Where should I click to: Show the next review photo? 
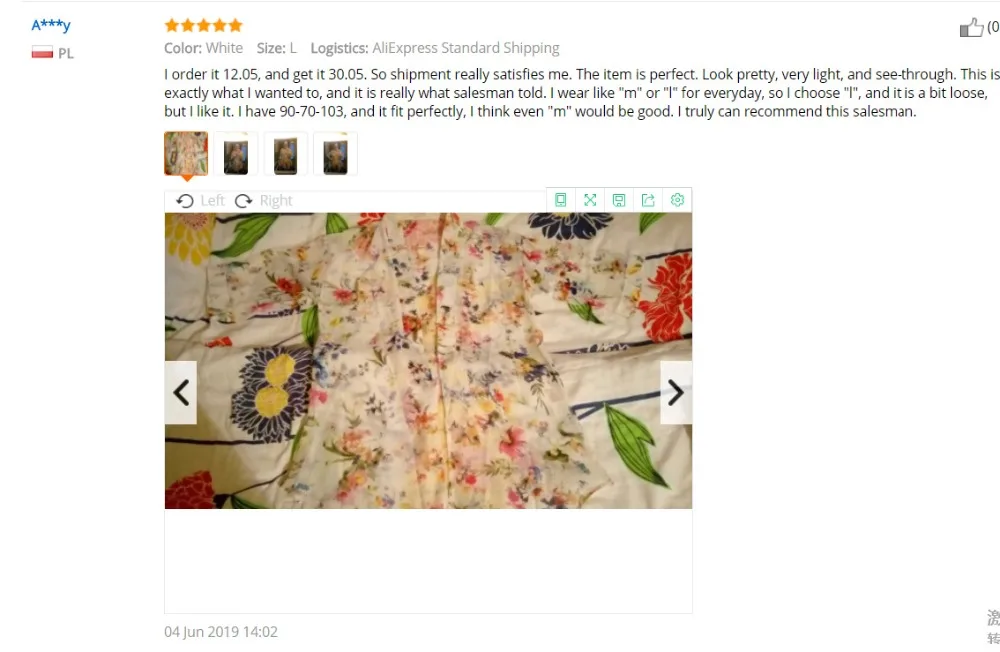(x=676, y=392)
